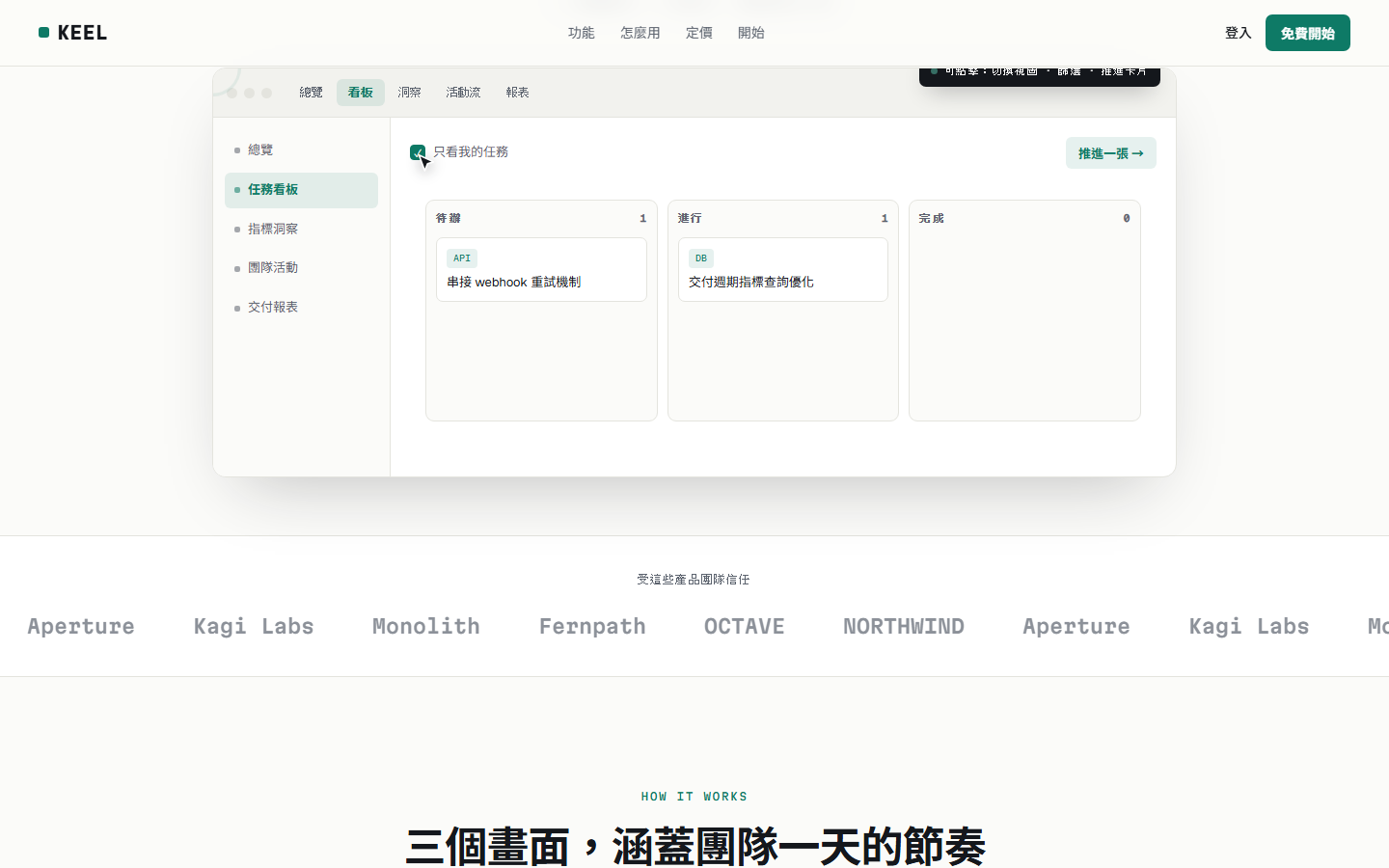Click the KEEL logo
The height and width of the screenshot is (868, 1389).
(x=72, y=33)
